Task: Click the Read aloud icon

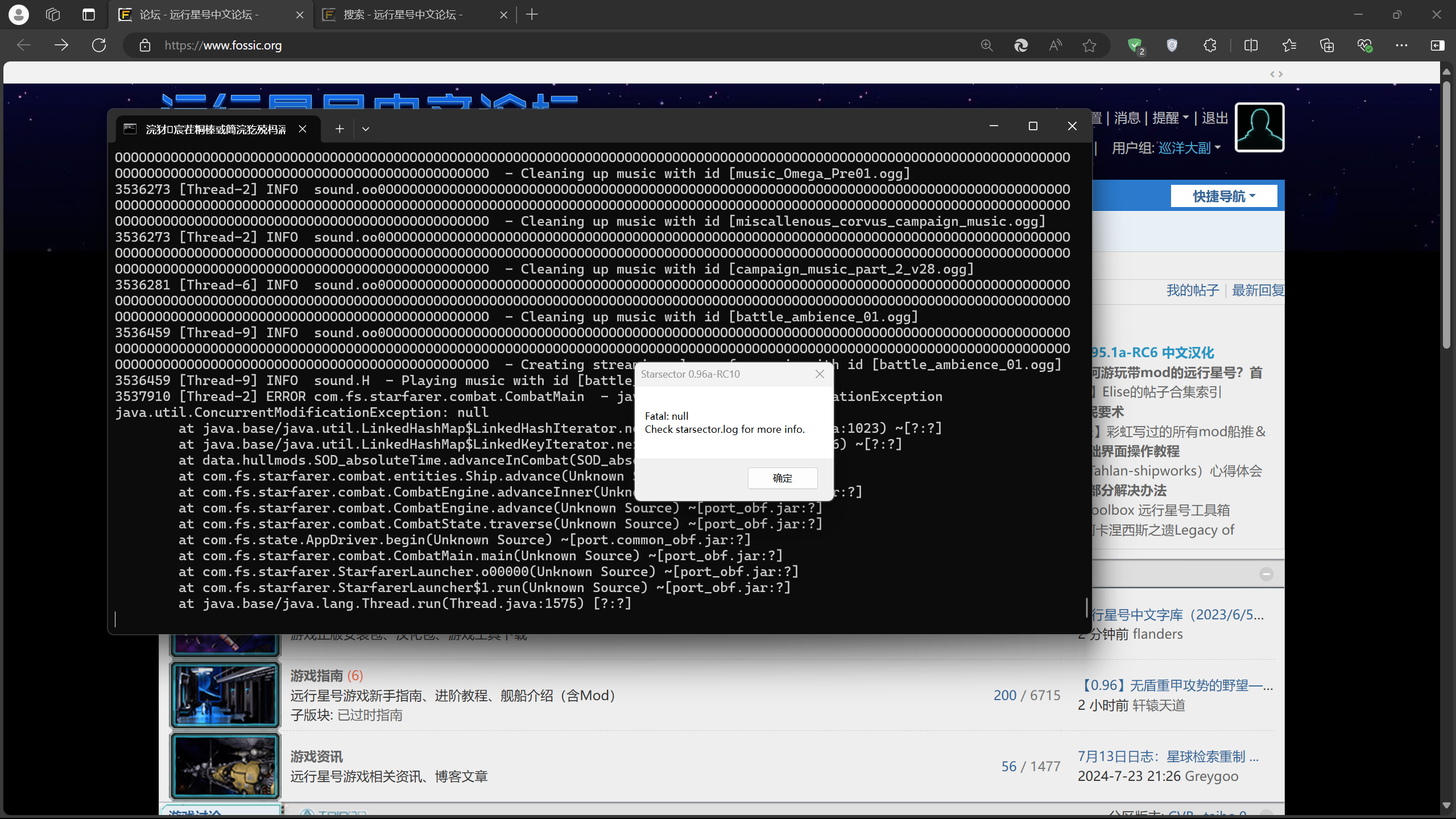Action: [x=1055, y=45]
